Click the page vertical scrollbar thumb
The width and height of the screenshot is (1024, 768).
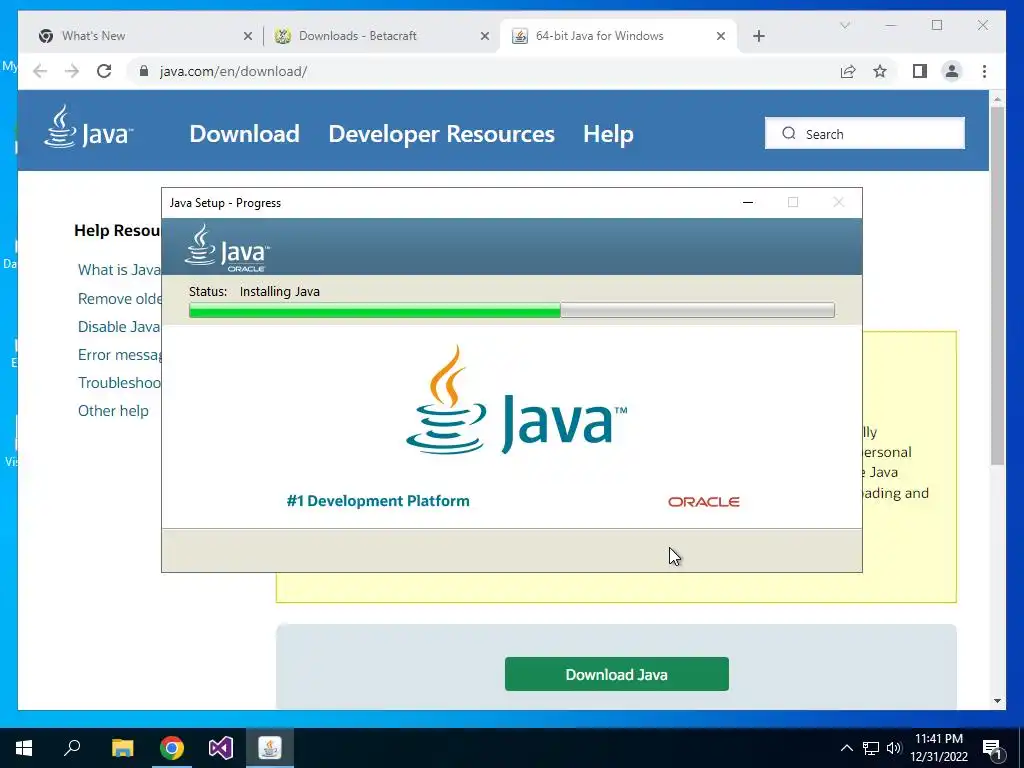click(997, 285)
